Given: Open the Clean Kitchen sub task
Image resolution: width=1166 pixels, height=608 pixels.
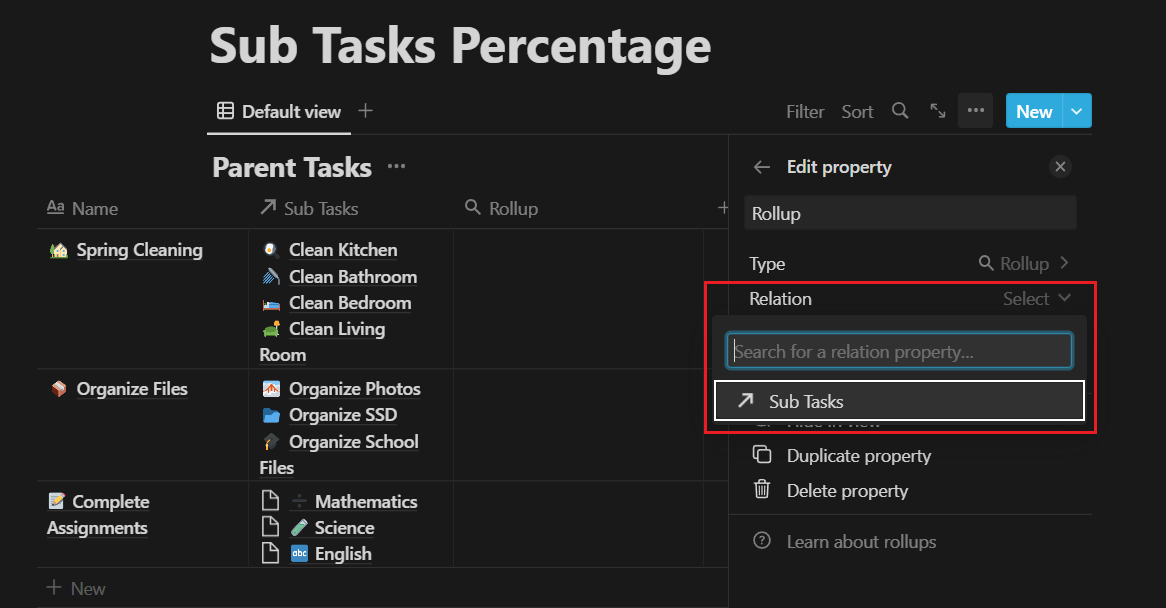Looking at the screenshot, I should [343, 250].
